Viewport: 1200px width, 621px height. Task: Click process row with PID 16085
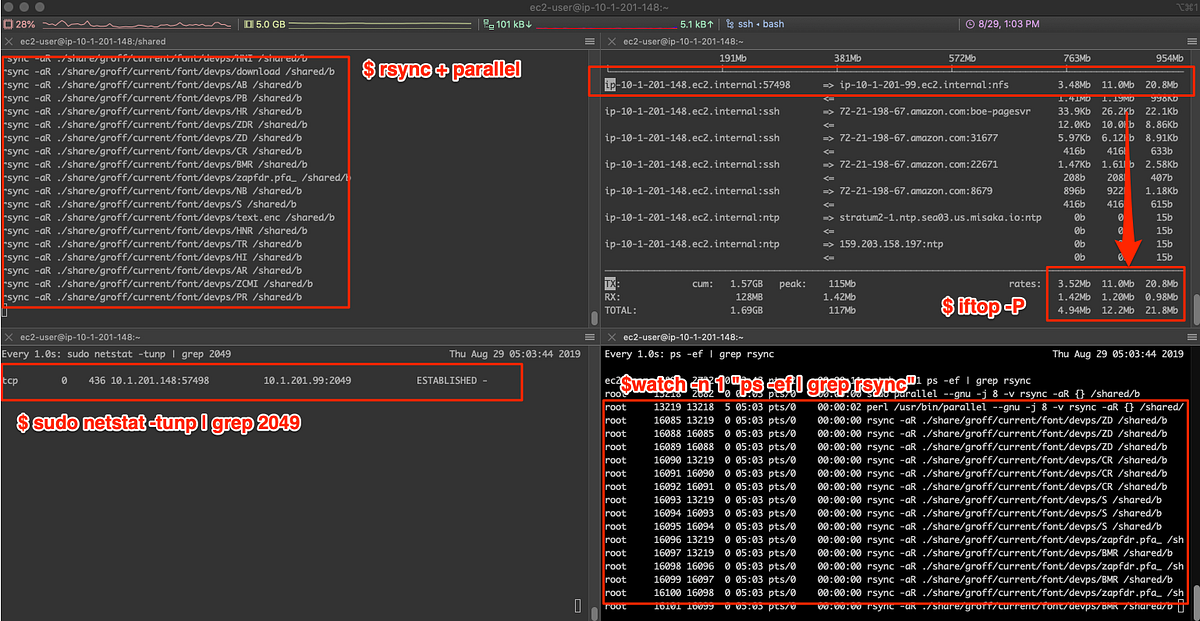[884, 421]
